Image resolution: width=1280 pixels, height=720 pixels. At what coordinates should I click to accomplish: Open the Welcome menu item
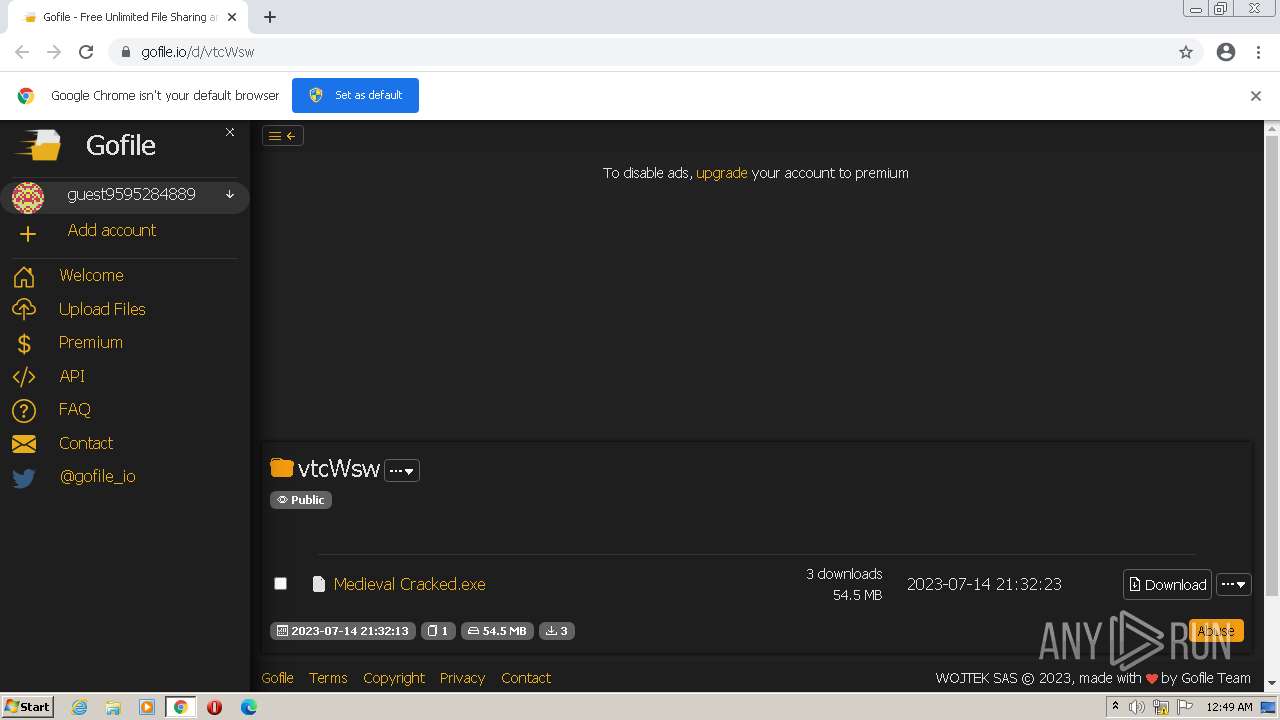click(91, 275)
